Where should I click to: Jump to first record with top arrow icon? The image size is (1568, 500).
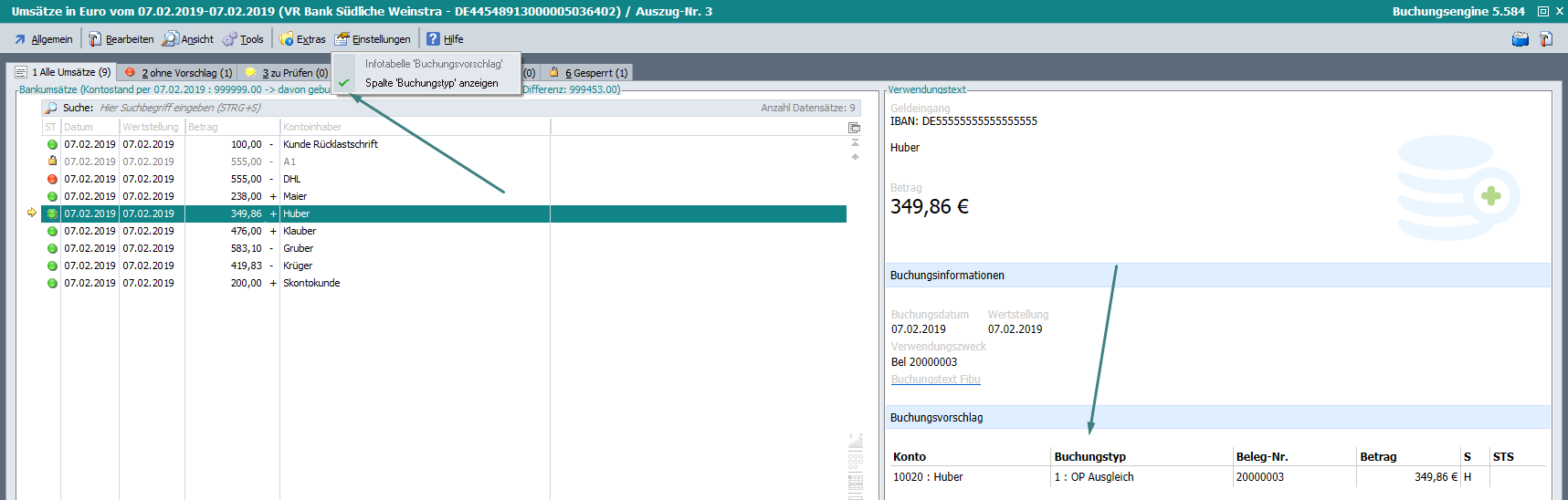[855, 142]
